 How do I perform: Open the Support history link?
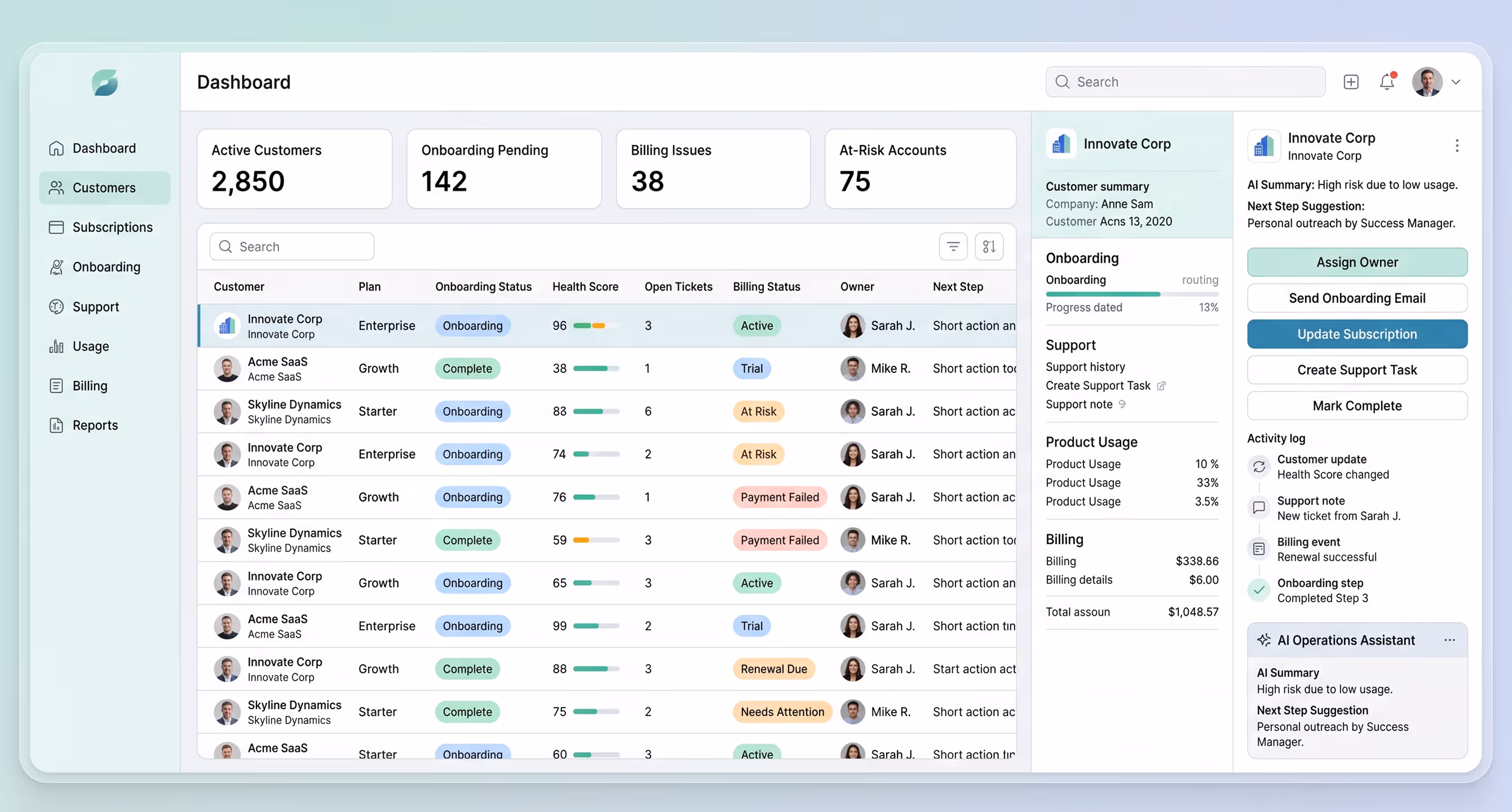1085,367
